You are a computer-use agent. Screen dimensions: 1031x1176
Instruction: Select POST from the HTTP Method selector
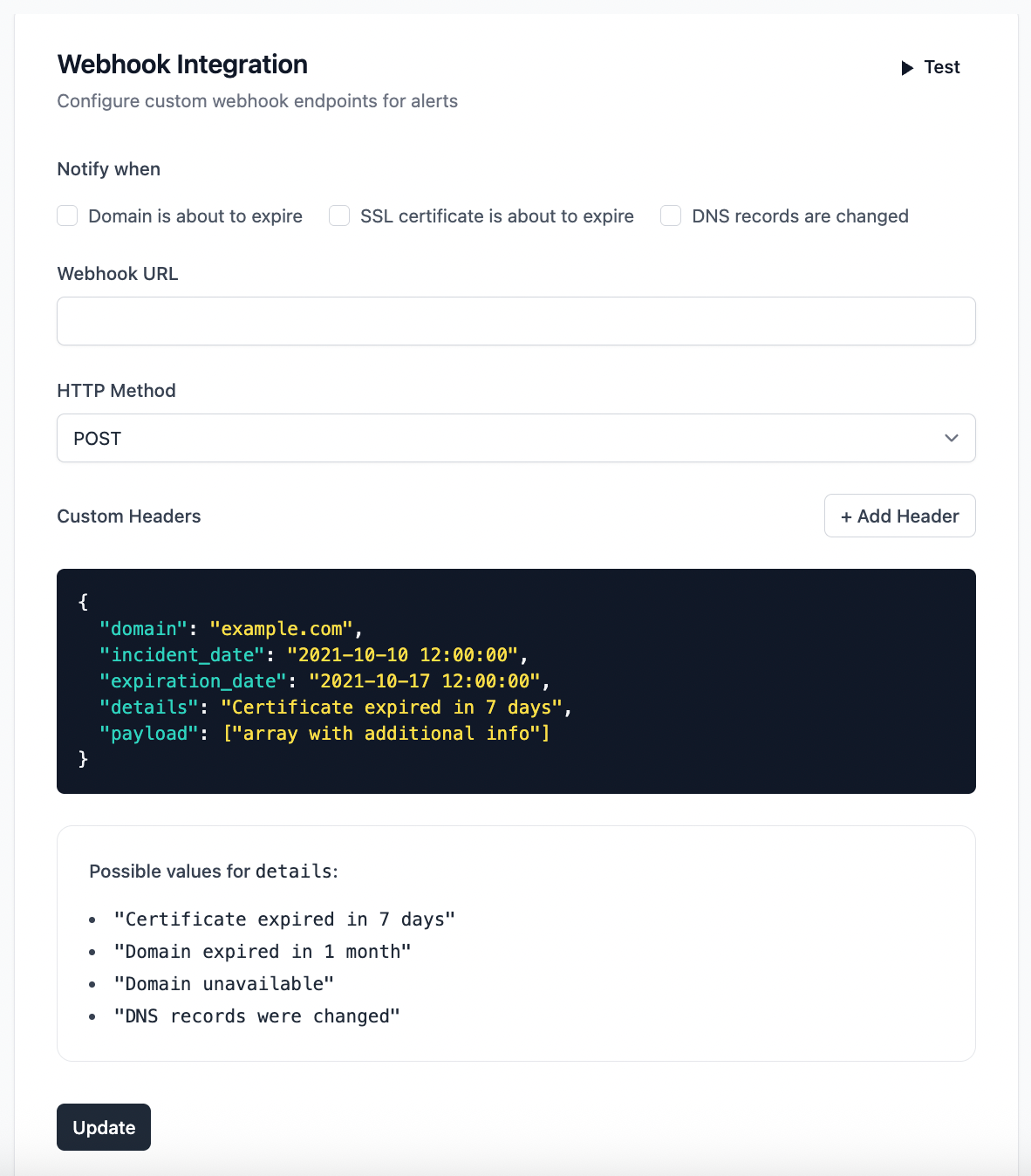tap(515, 438)
